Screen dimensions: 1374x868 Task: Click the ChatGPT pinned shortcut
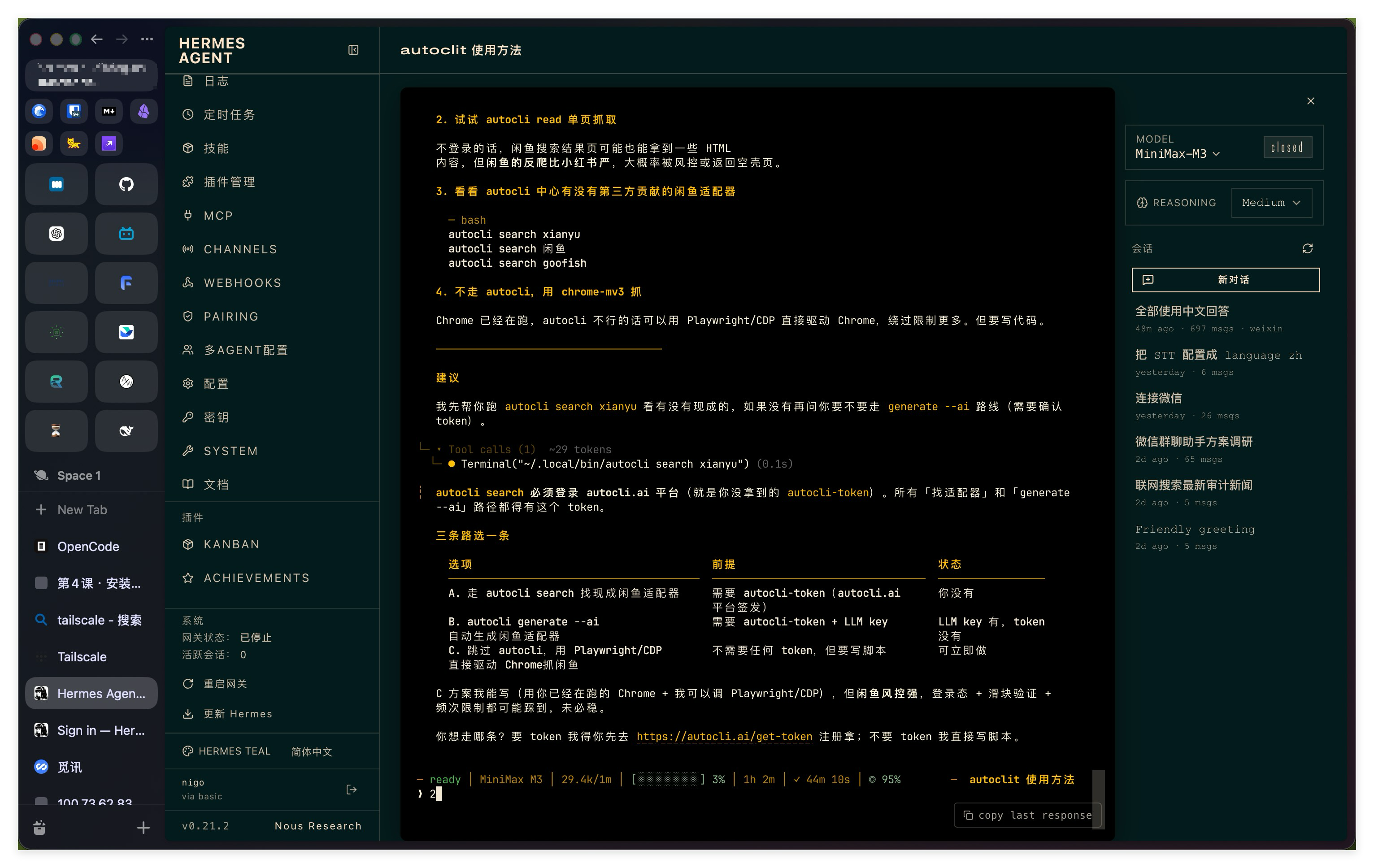point(56,233)
